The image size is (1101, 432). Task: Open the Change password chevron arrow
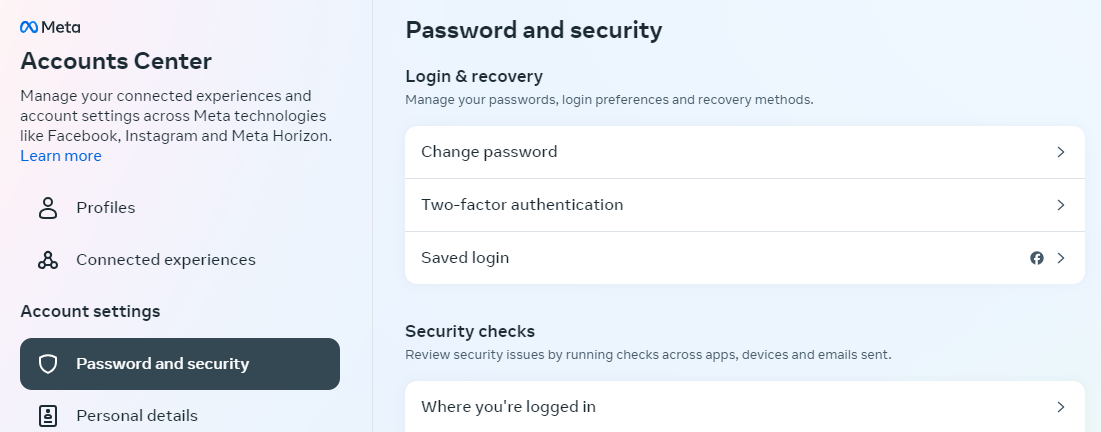click(x=1061, y=152)
